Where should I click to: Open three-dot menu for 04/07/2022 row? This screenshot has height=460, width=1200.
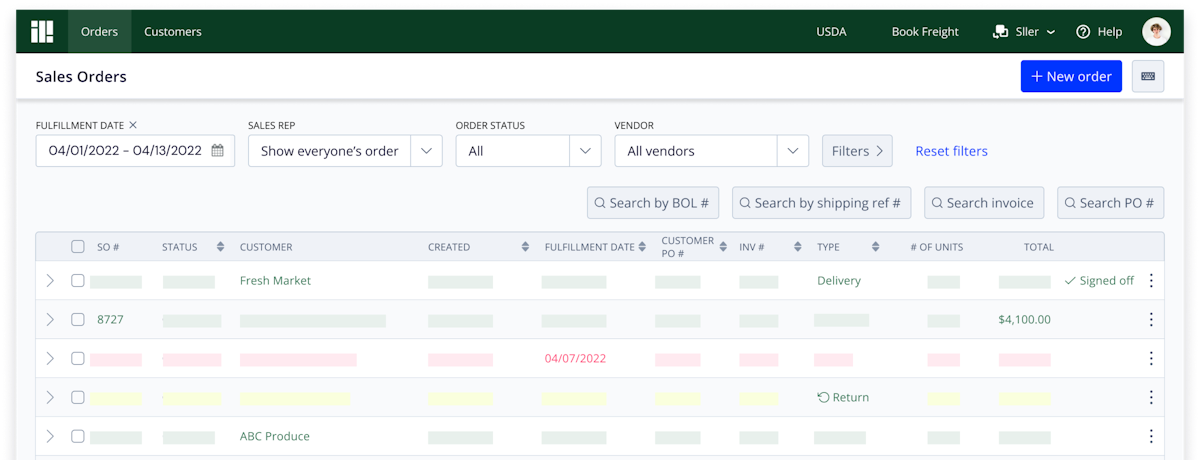tap(1151, 359)
